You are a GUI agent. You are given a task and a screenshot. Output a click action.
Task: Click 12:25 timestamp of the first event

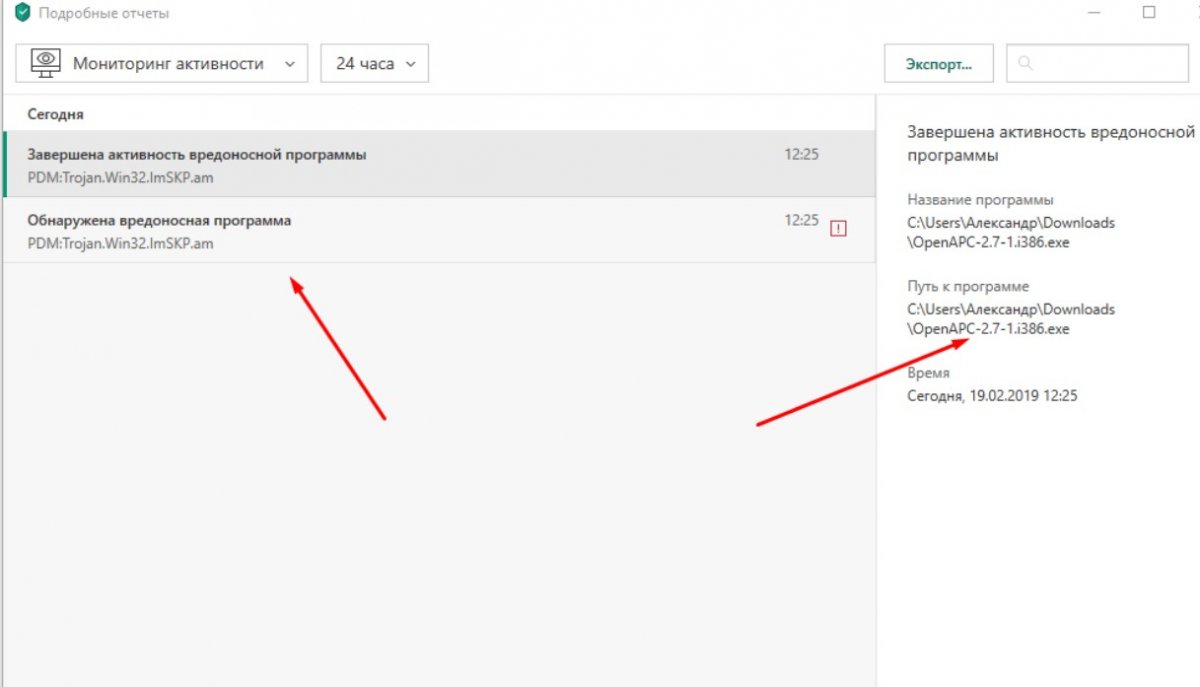point(801,155)
